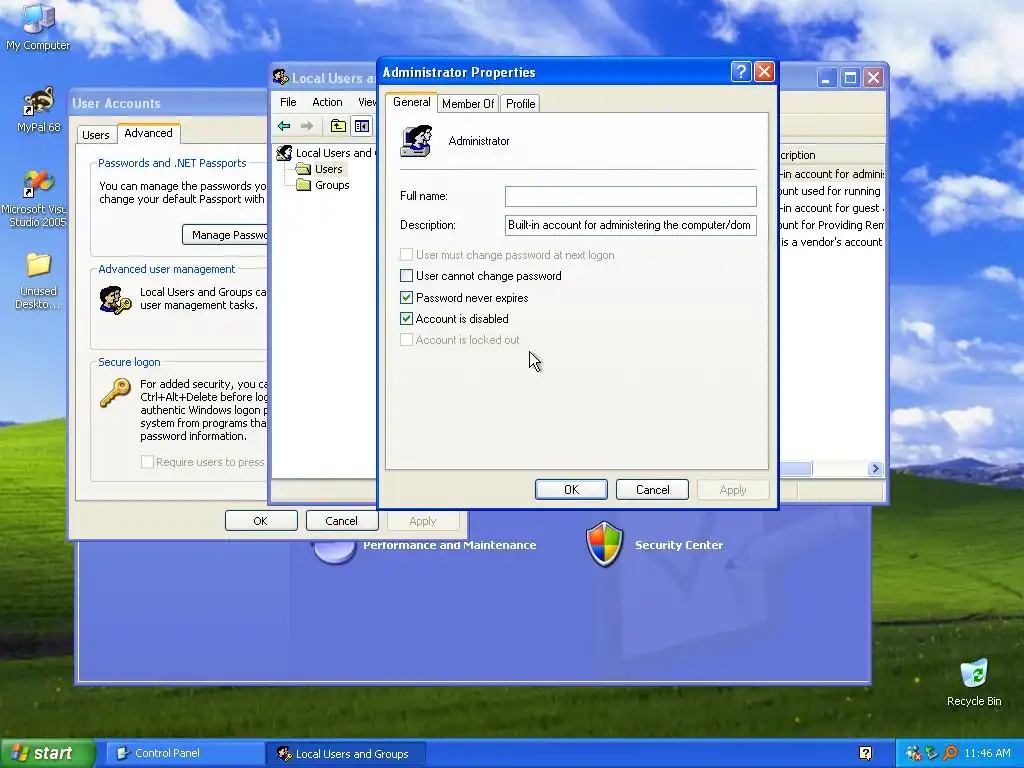
Task: Switch to the General tab
Action: pos(411,103)
